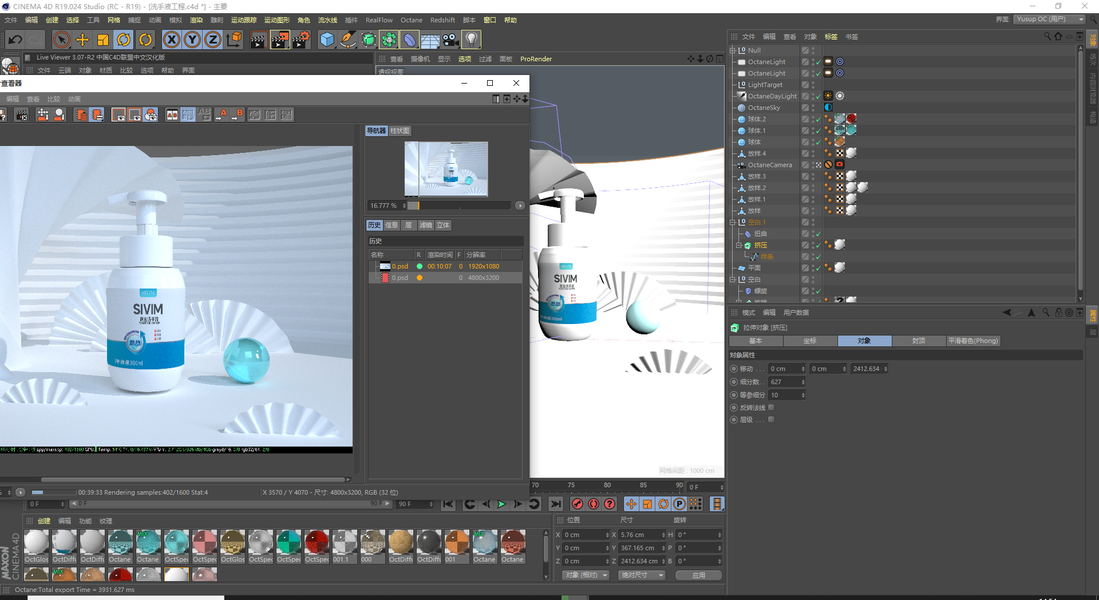This screenshot has width=1099, height=600.
Task: Add a Light bulb object
Action: 472,40
